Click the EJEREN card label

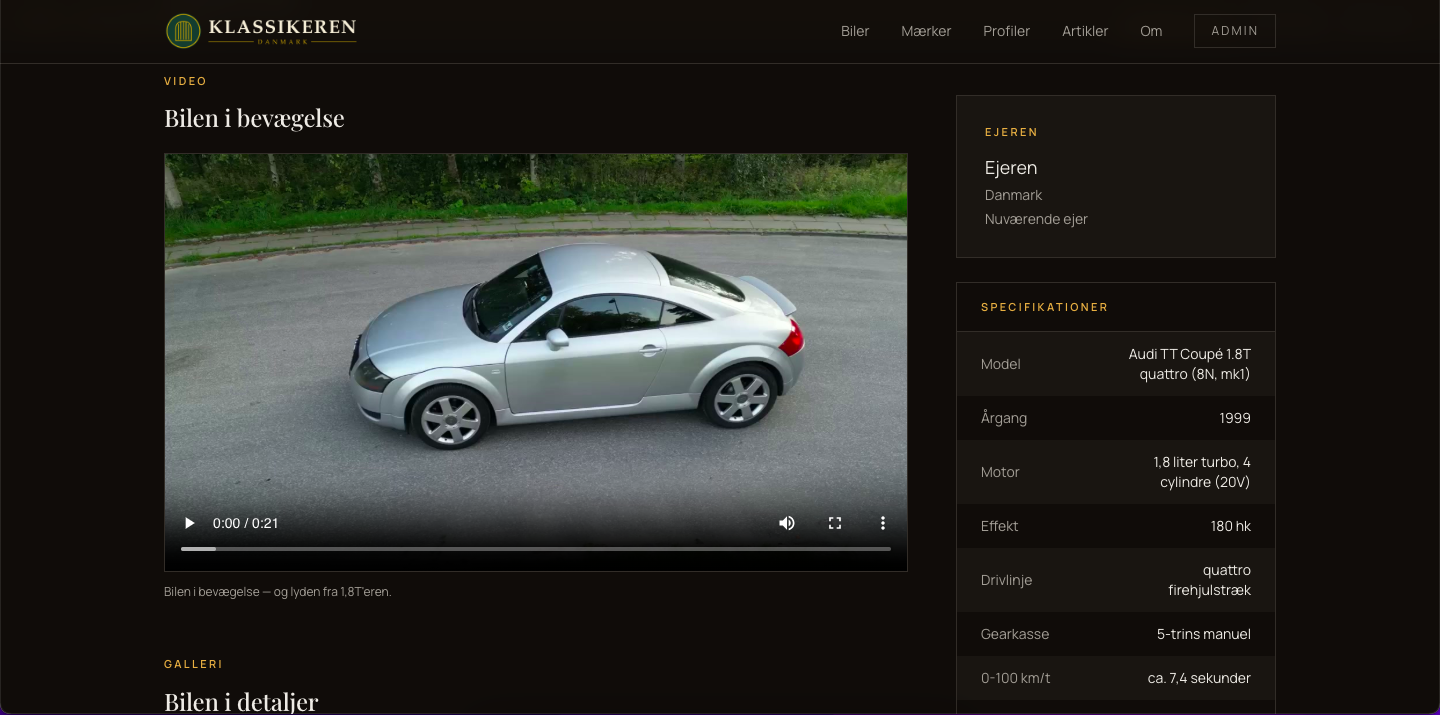1012,132
